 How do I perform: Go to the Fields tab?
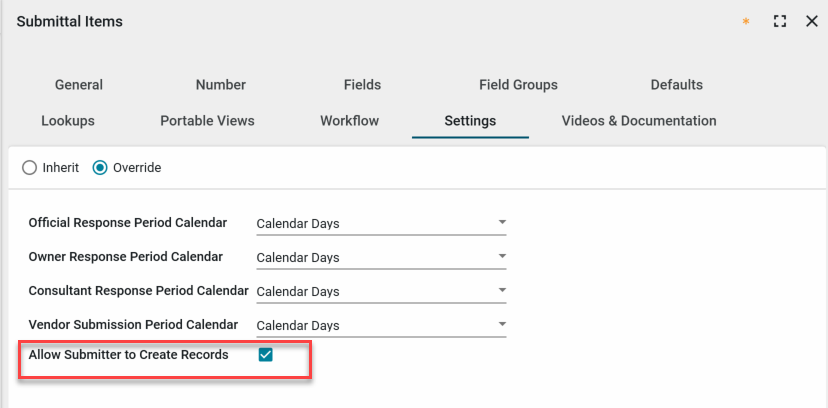pos(362,85)
